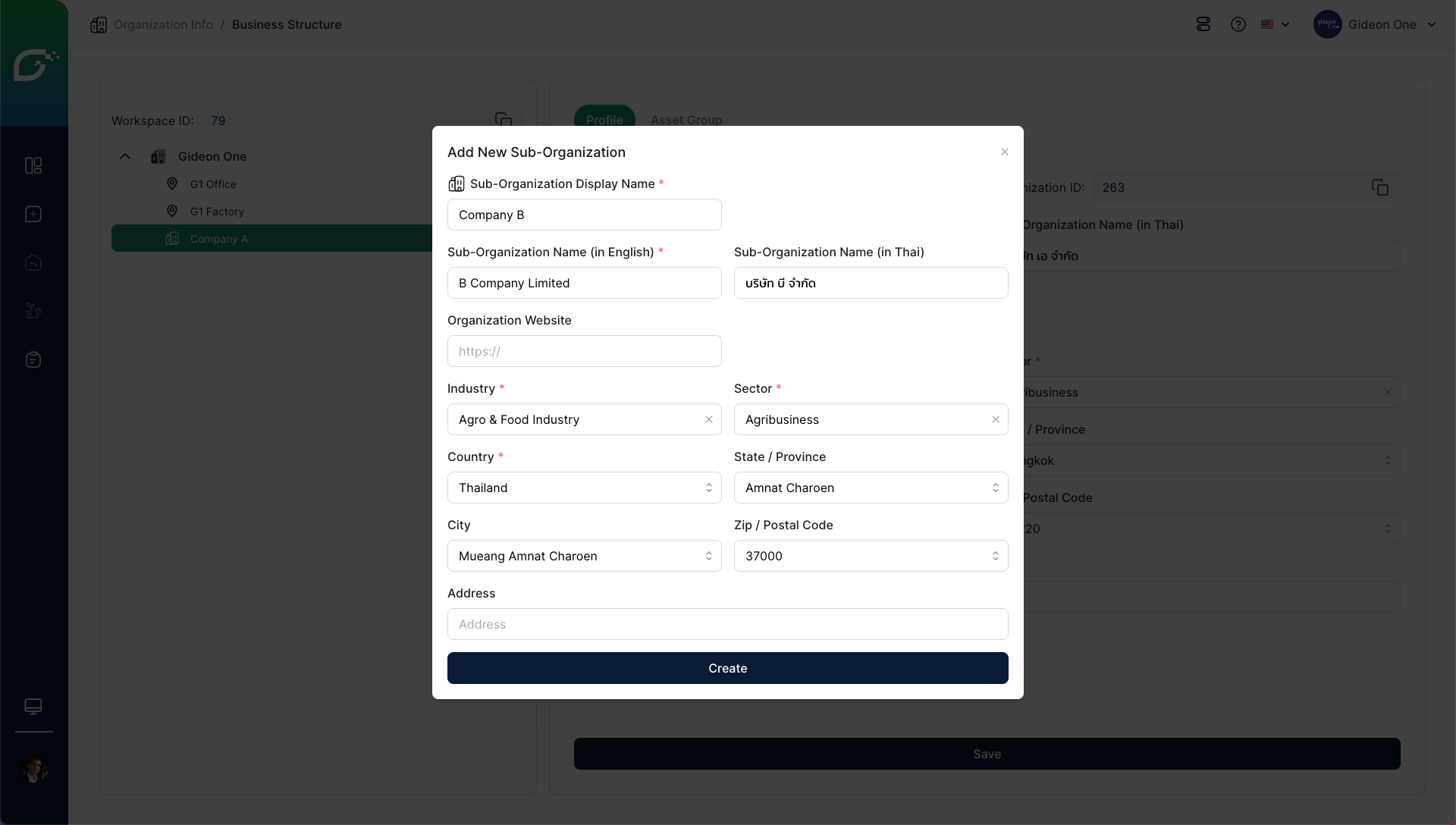This screenshot has height=825, width=1456.
Task: Click the Create button
Action: (727, 668)
